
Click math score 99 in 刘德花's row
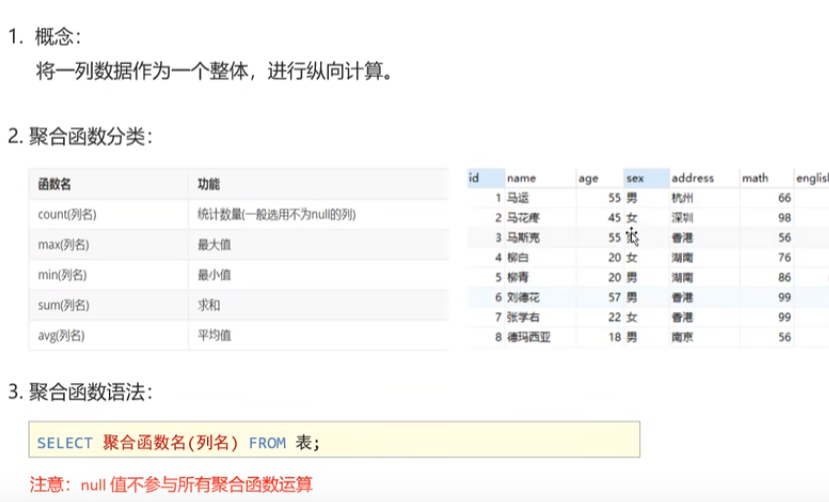(x=784, y=298)
